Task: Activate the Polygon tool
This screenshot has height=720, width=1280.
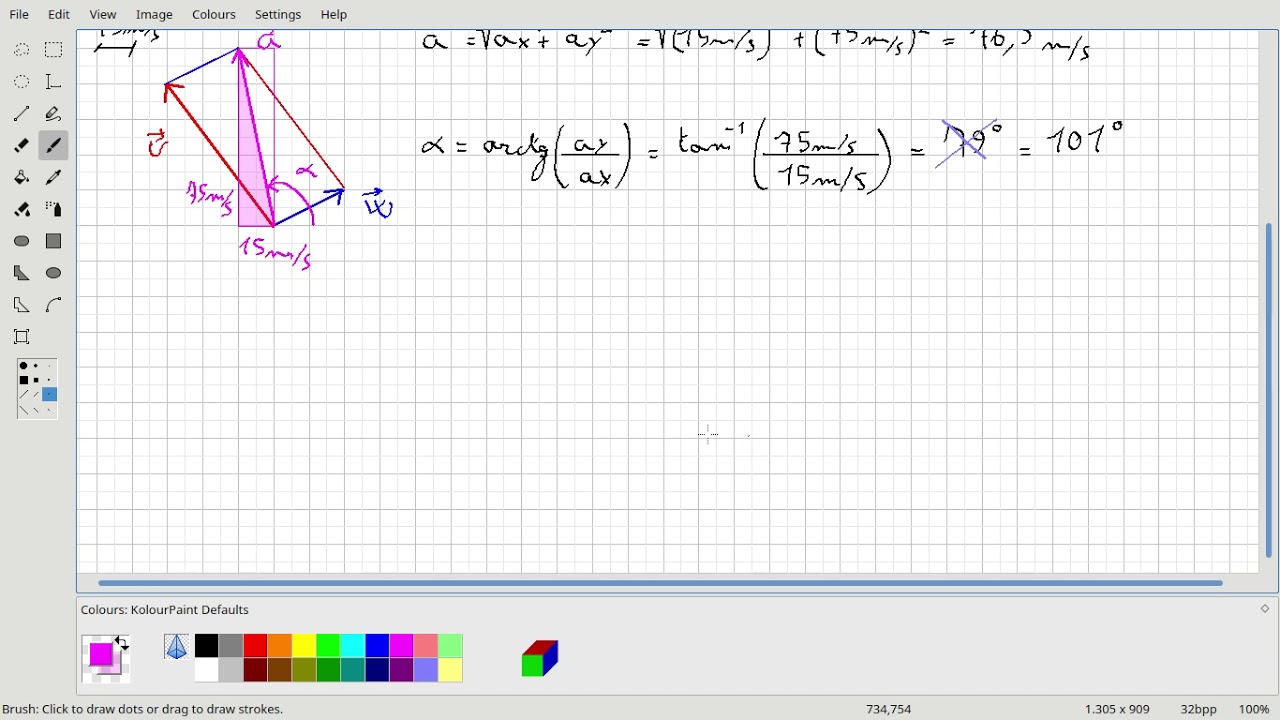Action: coord(22,273)
